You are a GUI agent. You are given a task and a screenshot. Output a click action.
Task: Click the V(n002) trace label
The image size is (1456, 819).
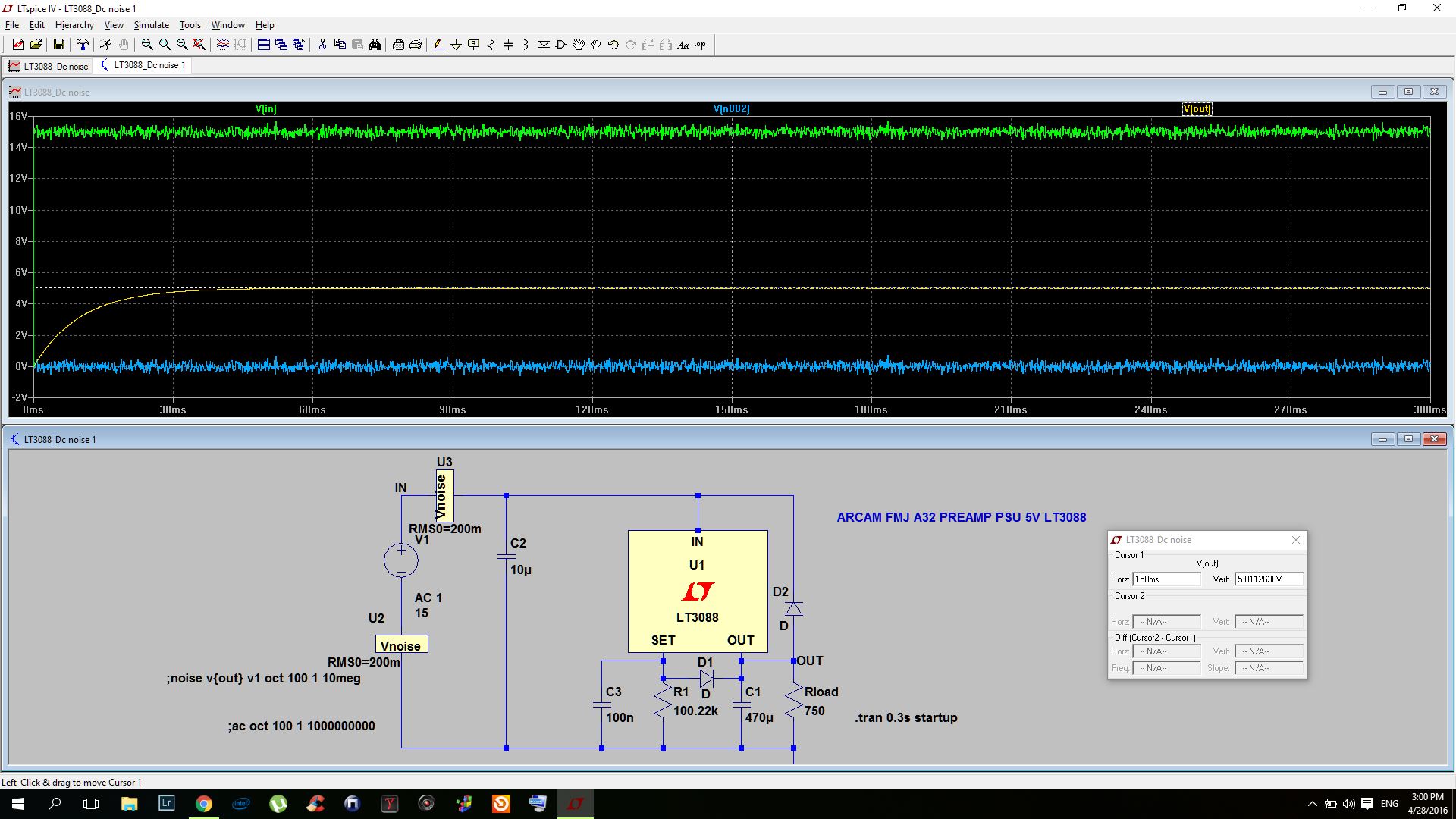731,109
